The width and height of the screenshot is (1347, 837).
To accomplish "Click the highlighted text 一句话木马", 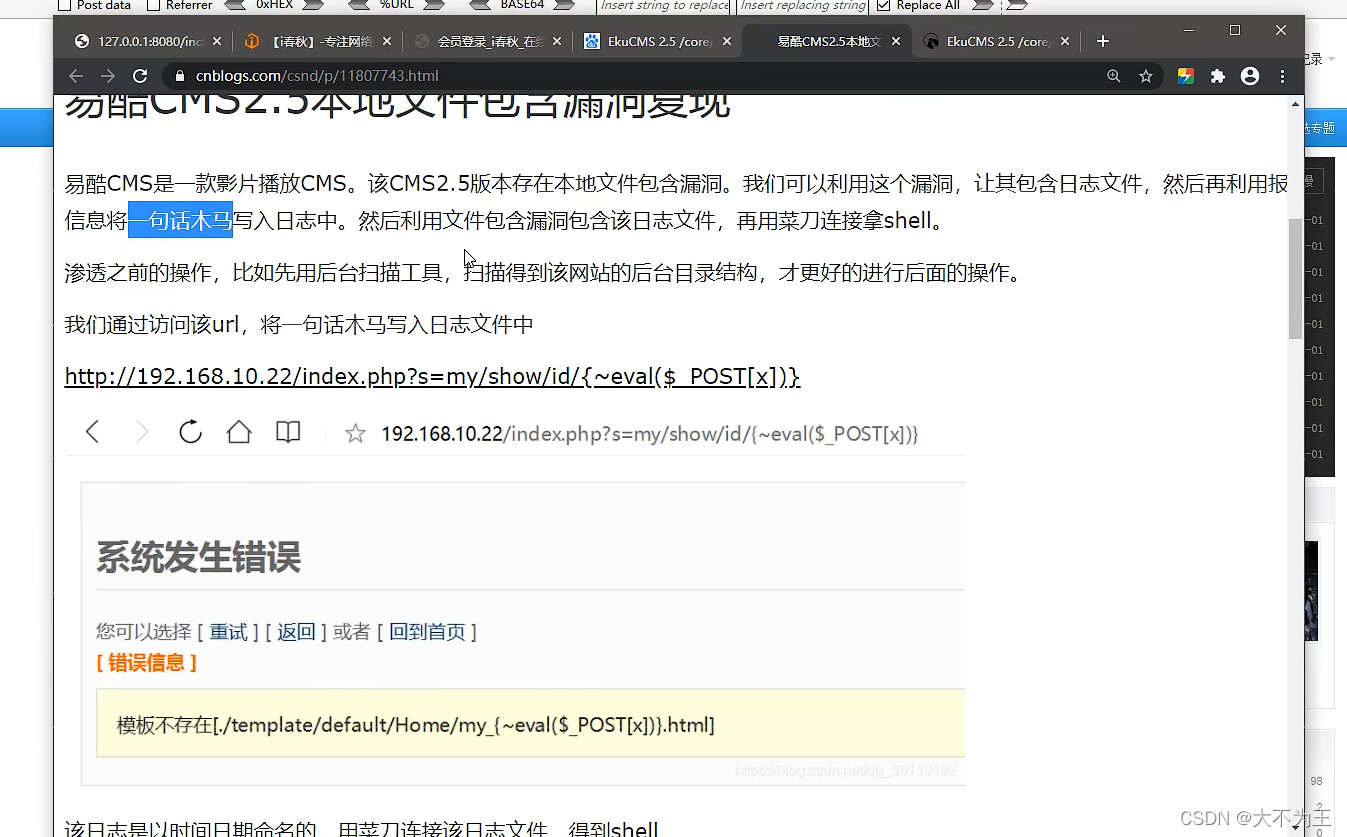I will coord(180,219).
